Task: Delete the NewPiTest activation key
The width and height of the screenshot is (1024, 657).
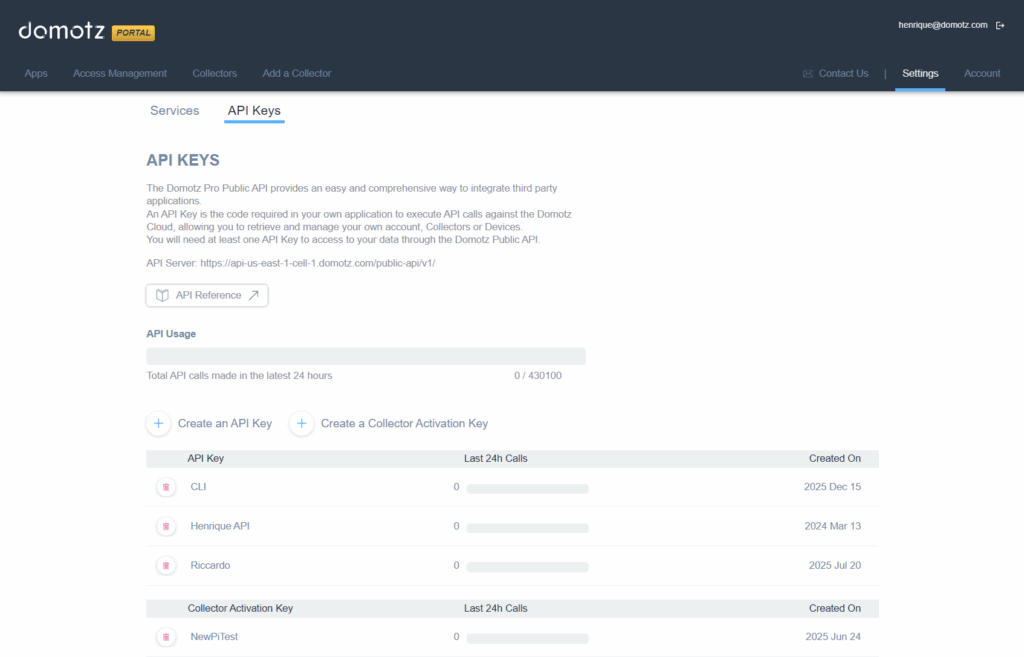Action: pos(166,637)
